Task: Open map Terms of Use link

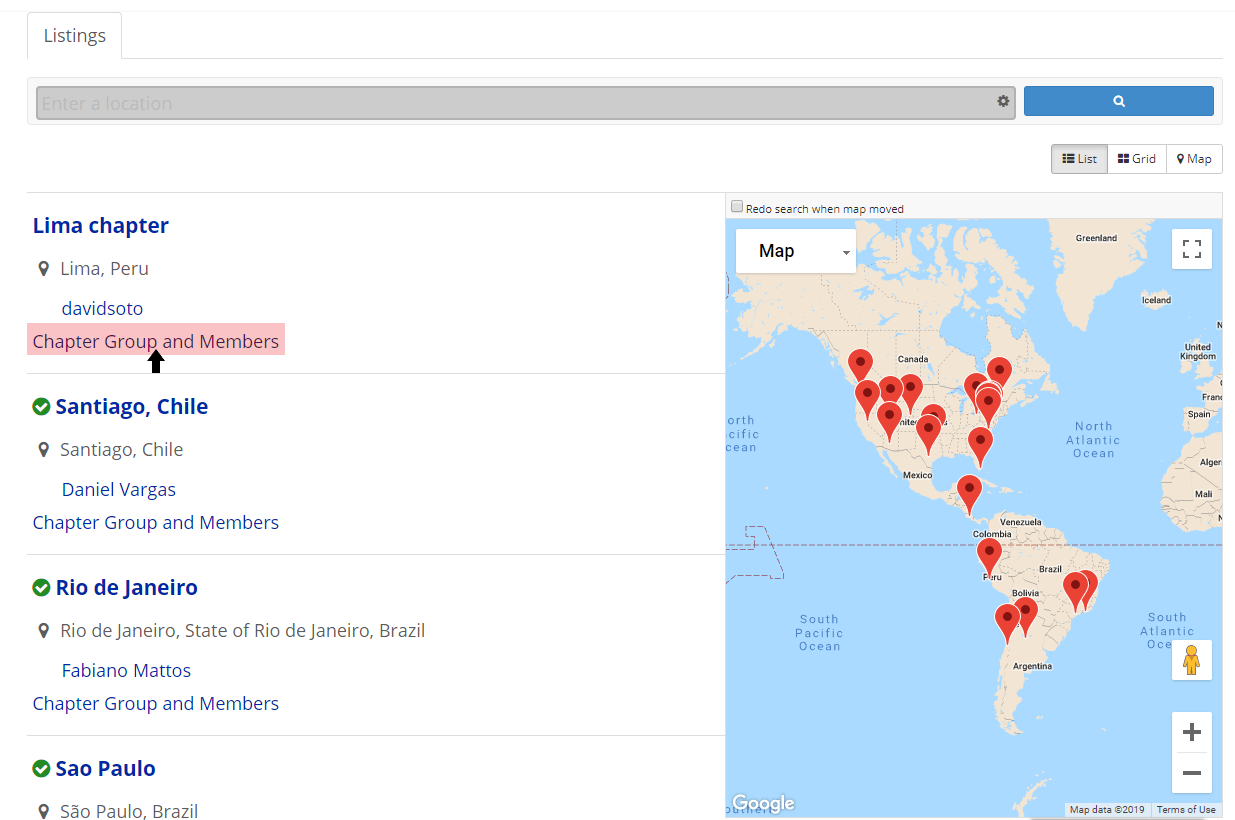Action: [1186, 810]
